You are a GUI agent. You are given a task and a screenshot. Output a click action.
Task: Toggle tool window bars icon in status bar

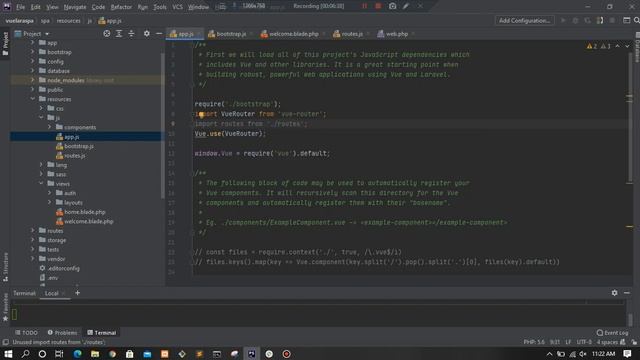[5, 342]
